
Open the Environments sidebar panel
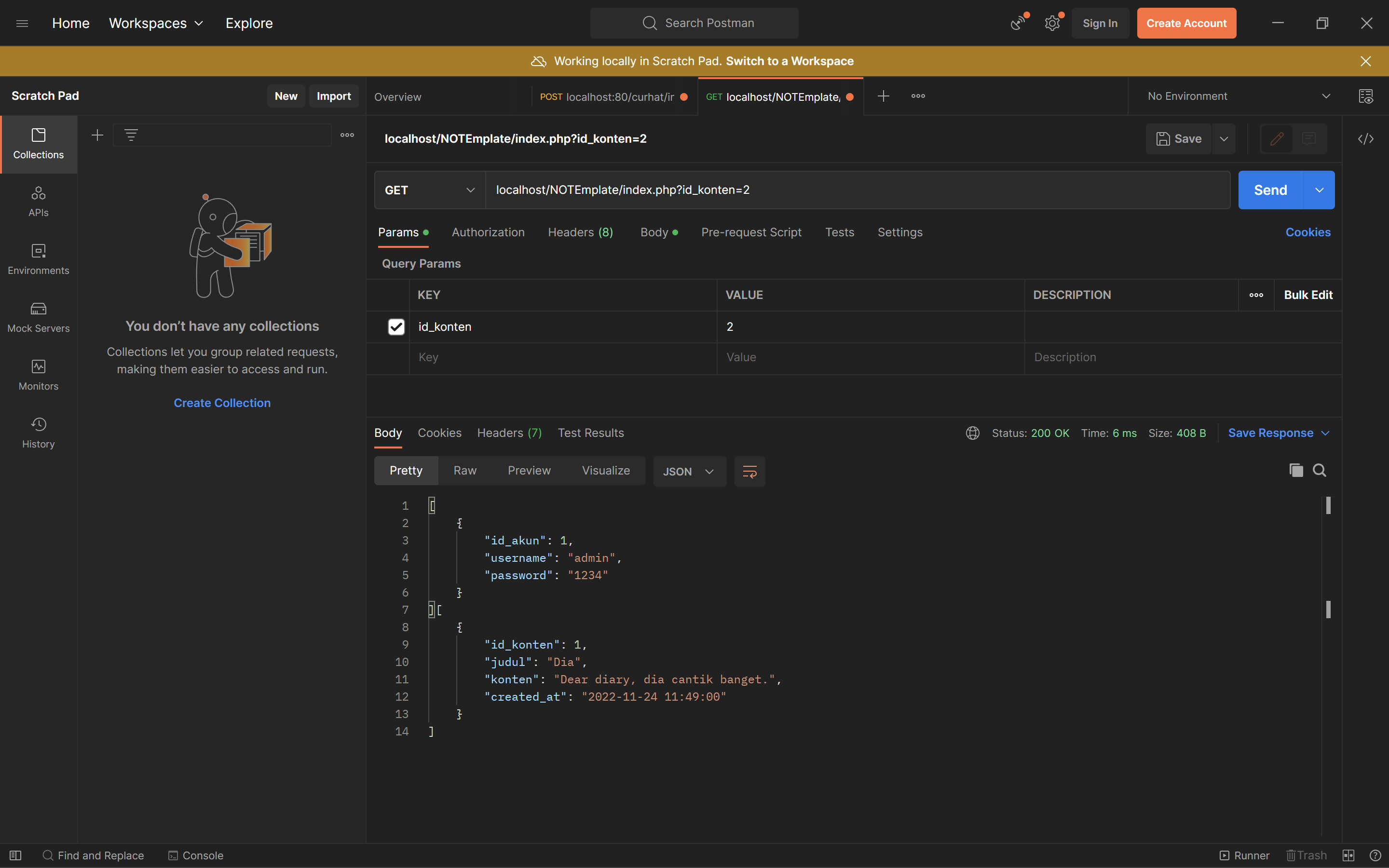[39, 259]
